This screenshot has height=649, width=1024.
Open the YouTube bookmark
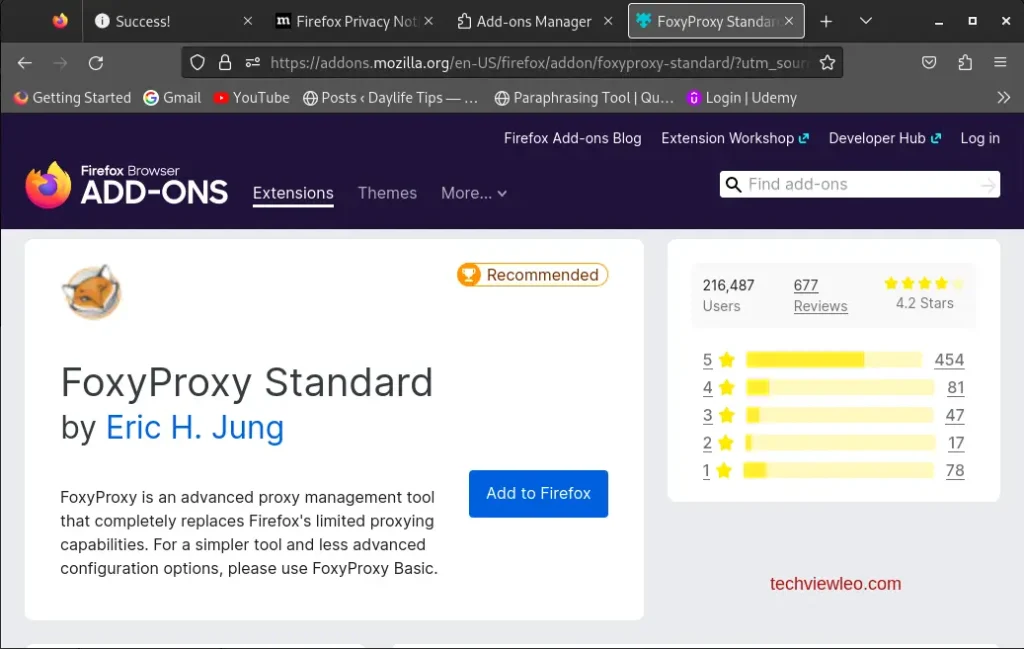[x=252, y=97]
